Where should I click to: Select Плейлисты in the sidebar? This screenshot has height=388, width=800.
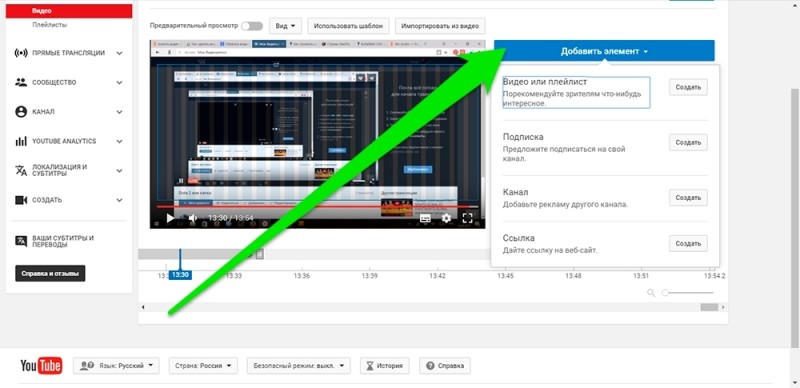49,25
